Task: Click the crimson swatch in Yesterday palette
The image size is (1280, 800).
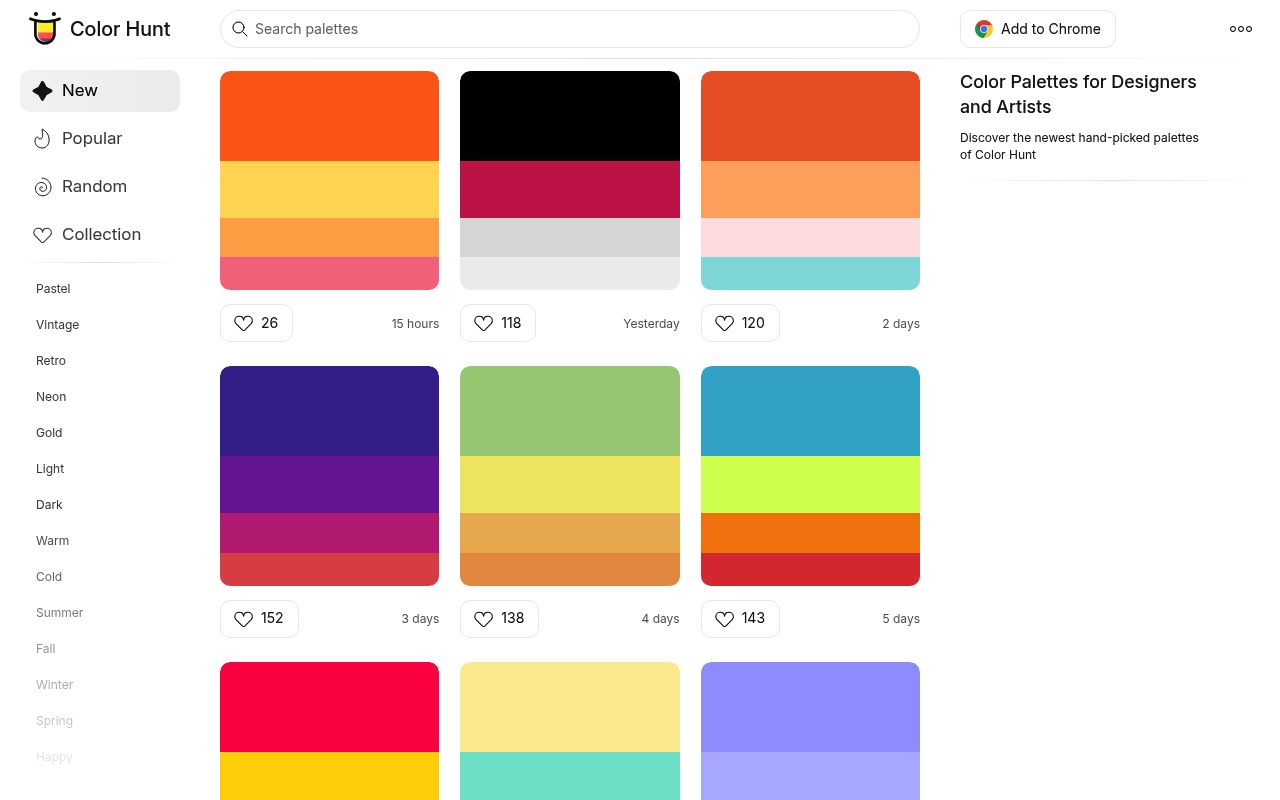Action: (x=570, y=190)
